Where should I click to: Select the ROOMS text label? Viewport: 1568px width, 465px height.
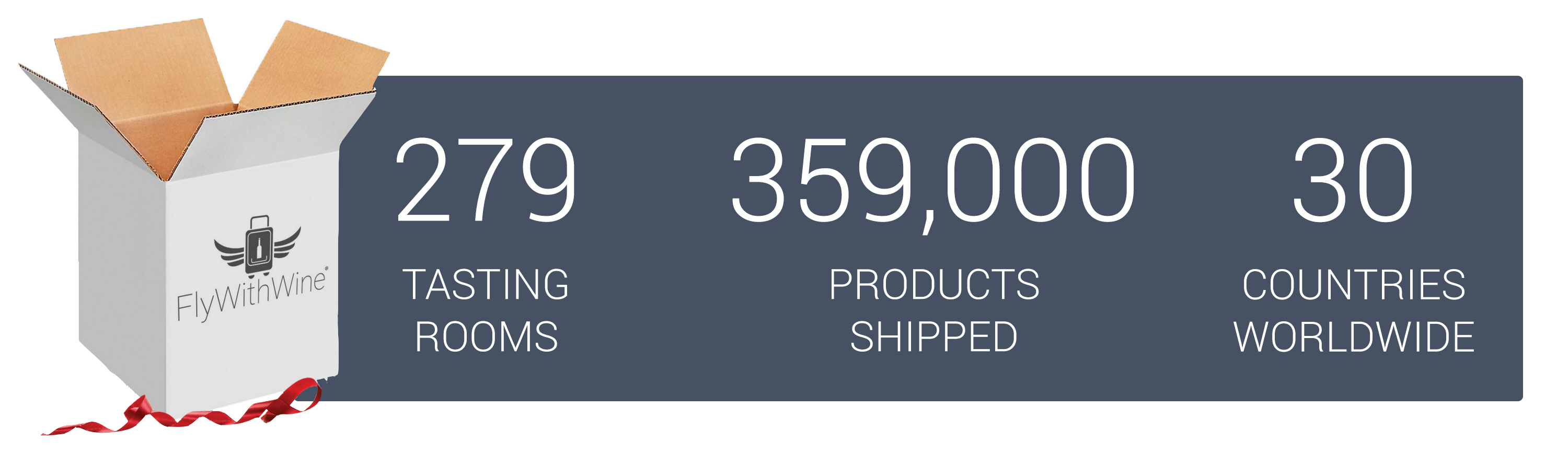click(x=487, y=336)
